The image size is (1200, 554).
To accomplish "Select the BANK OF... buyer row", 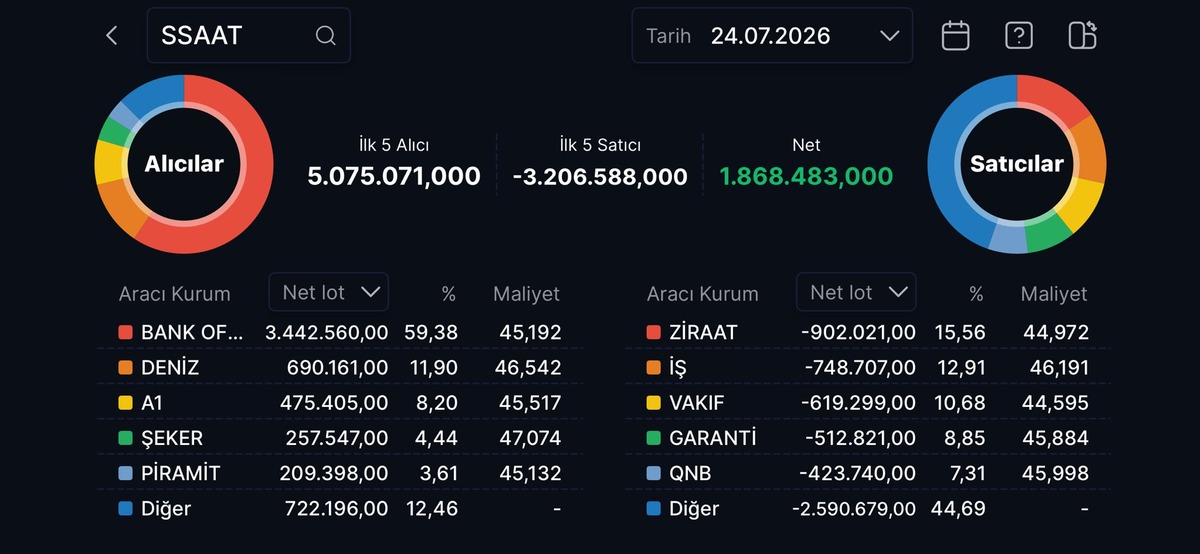I will pos(340,332).
